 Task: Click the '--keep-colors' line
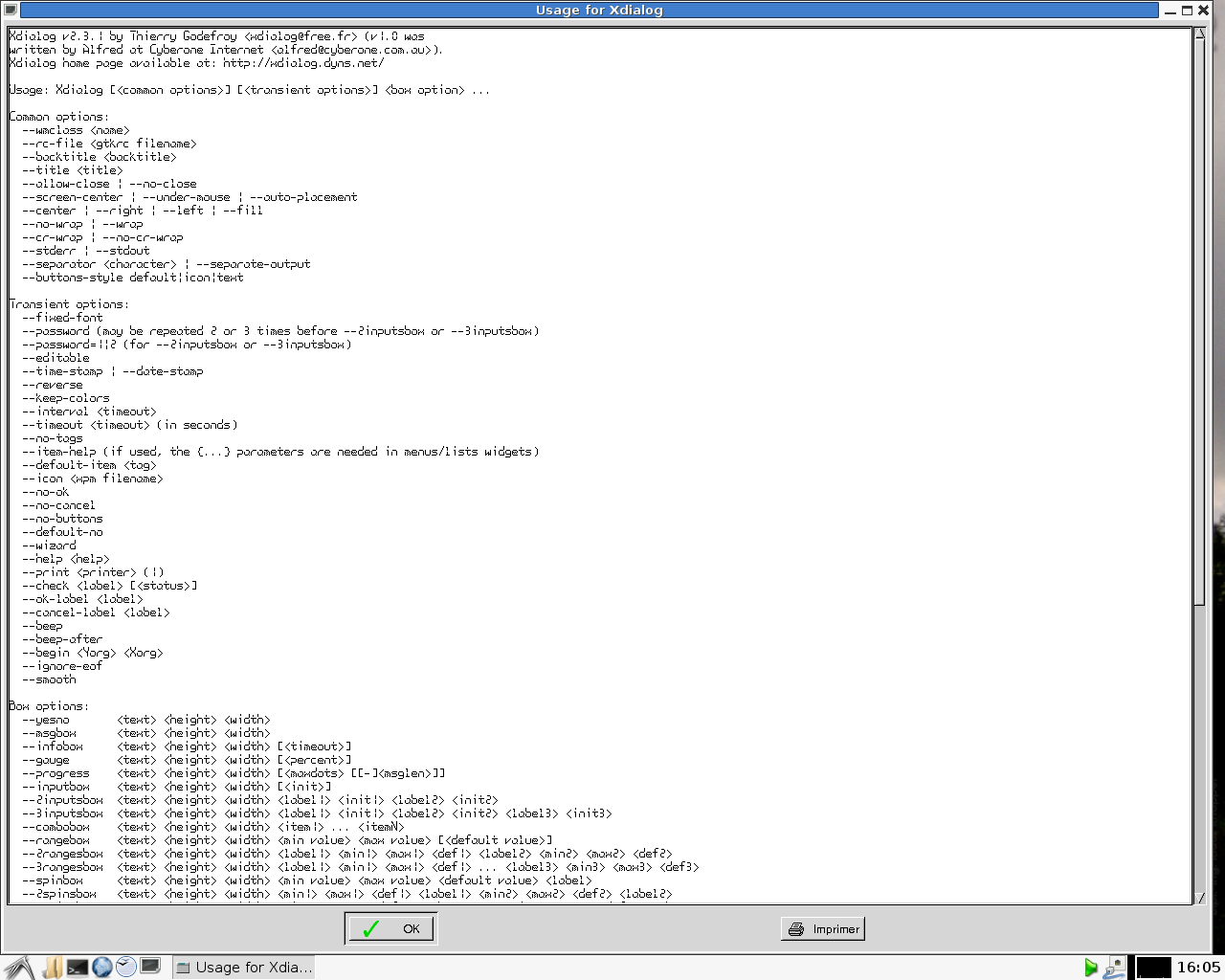click(x=66, y=398)
